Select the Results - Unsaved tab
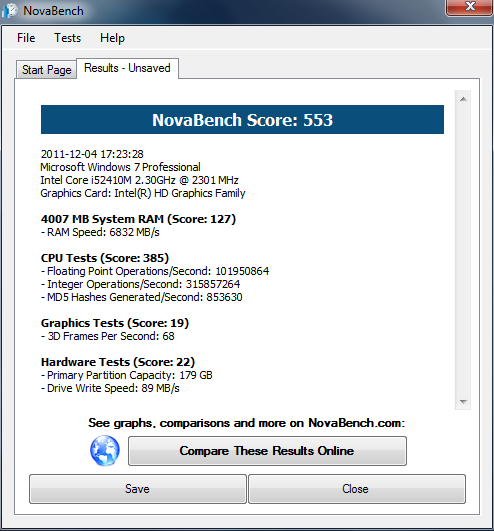The image size is (494, 531). tap(127, 68)
